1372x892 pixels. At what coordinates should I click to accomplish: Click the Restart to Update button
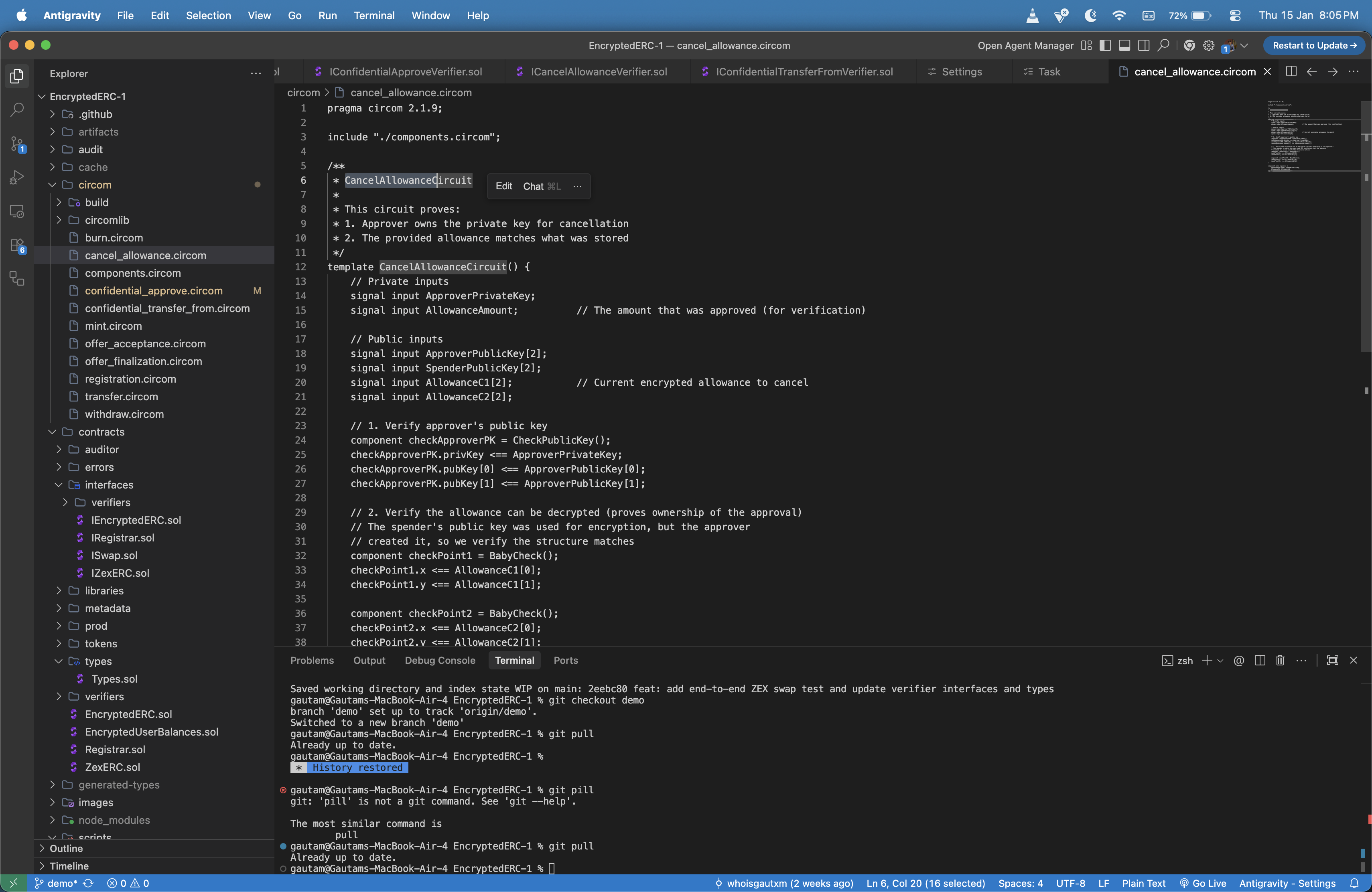(x=1314, y=45)
